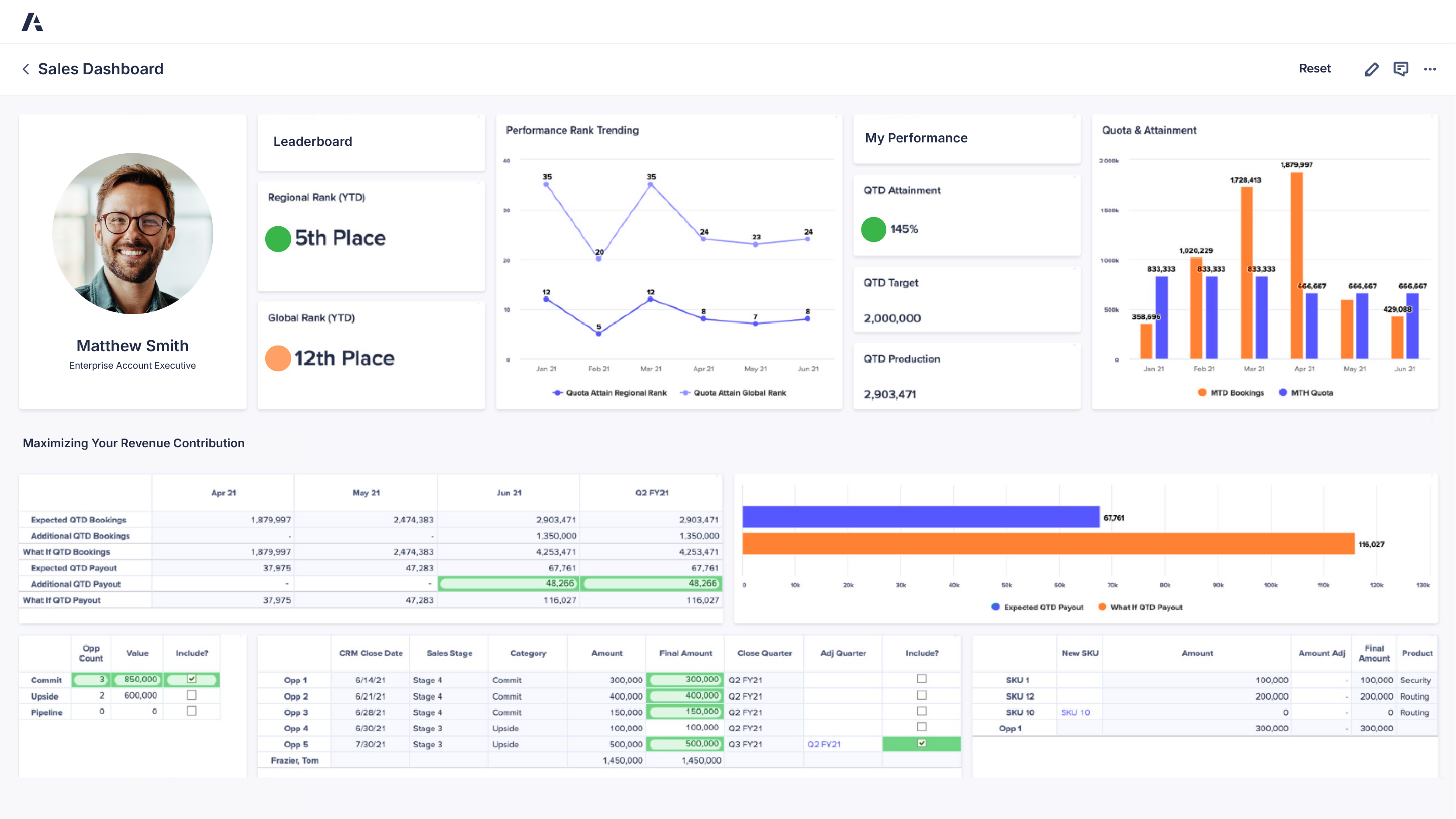The width and height of the screenshot is (1456, 819).
Task: Uncheck the Commit row Include checkbox
Action: click(192, 679)
